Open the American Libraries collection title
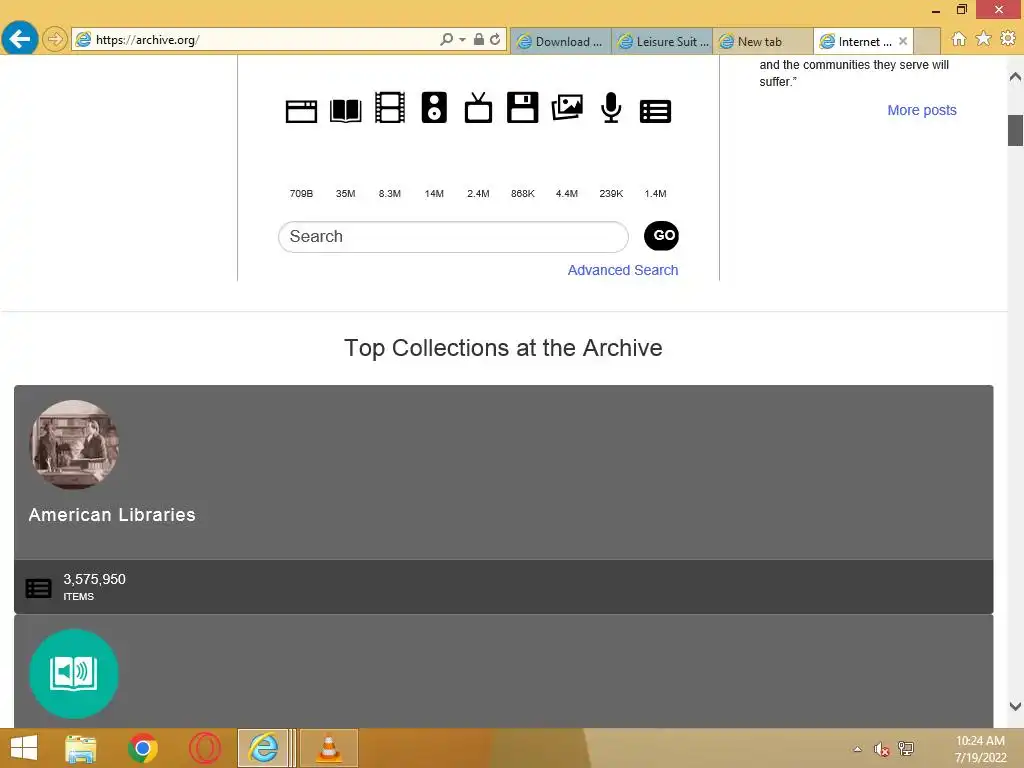Viewport: 1024px width, 768px height. (112, 515)
